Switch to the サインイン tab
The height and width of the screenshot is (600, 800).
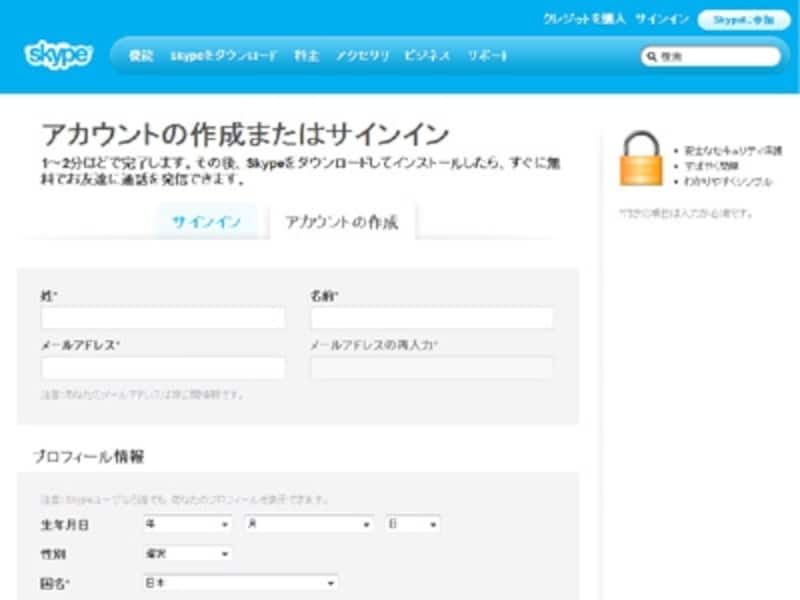[x=207, y=222]
